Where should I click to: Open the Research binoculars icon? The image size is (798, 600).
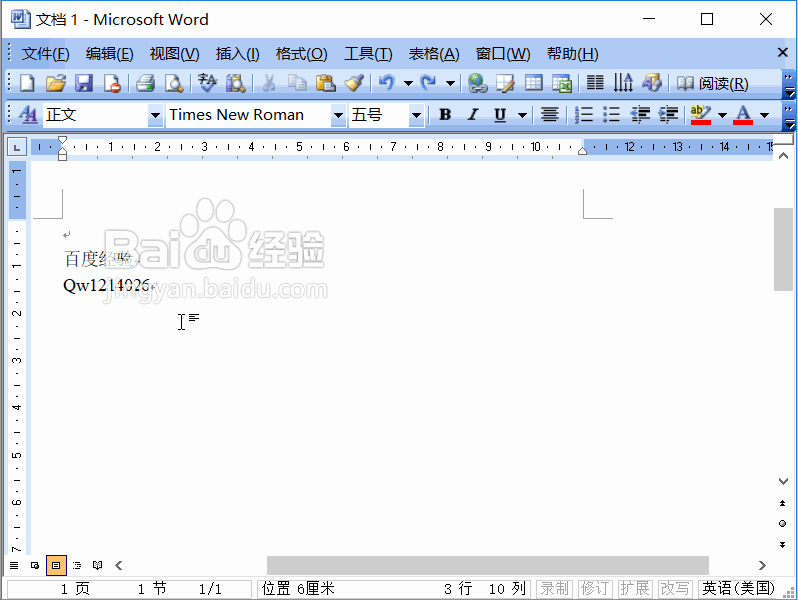[x=236, y=83]
